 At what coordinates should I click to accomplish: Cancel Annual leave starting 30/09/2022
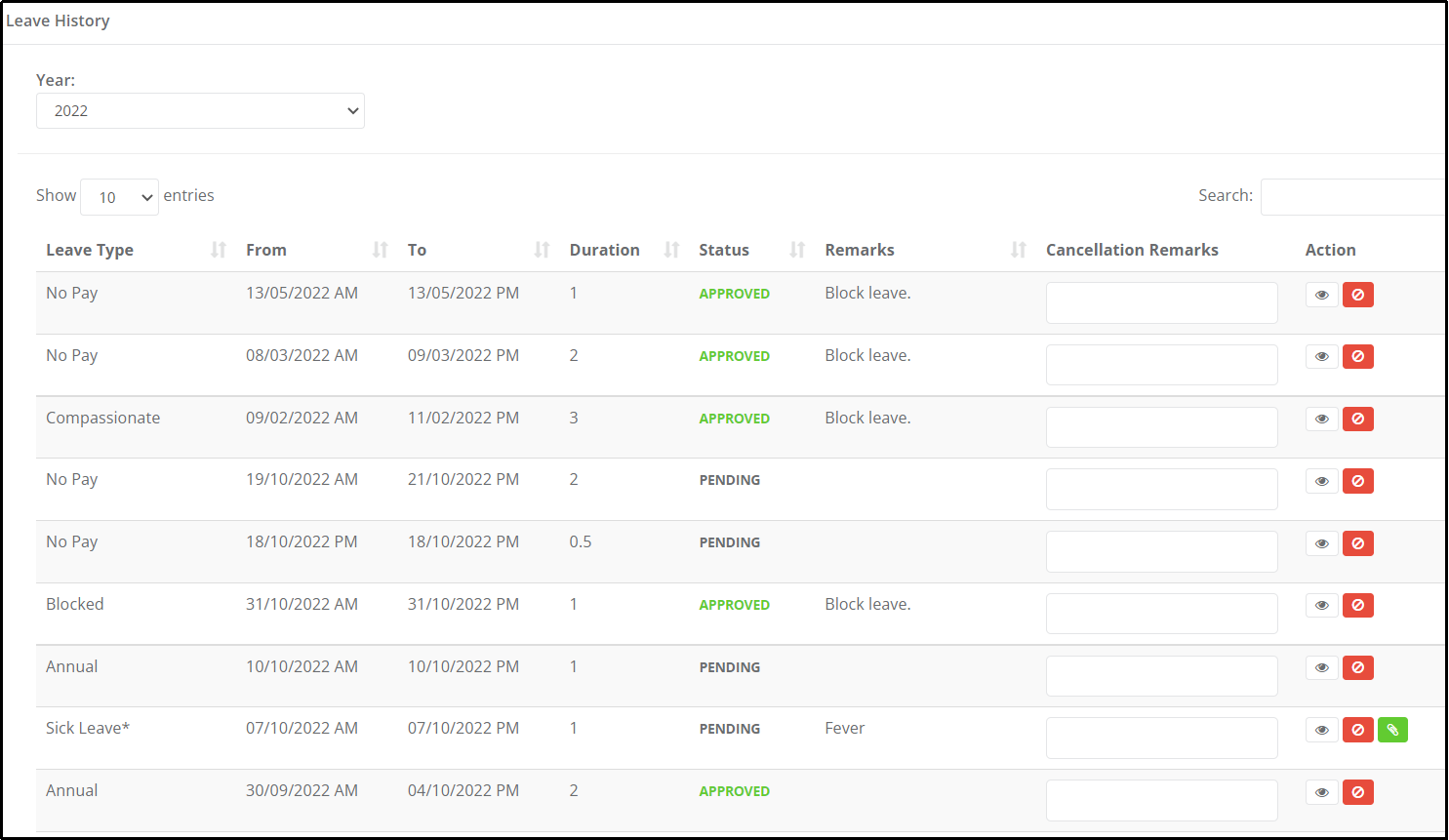click(1357, 792)
